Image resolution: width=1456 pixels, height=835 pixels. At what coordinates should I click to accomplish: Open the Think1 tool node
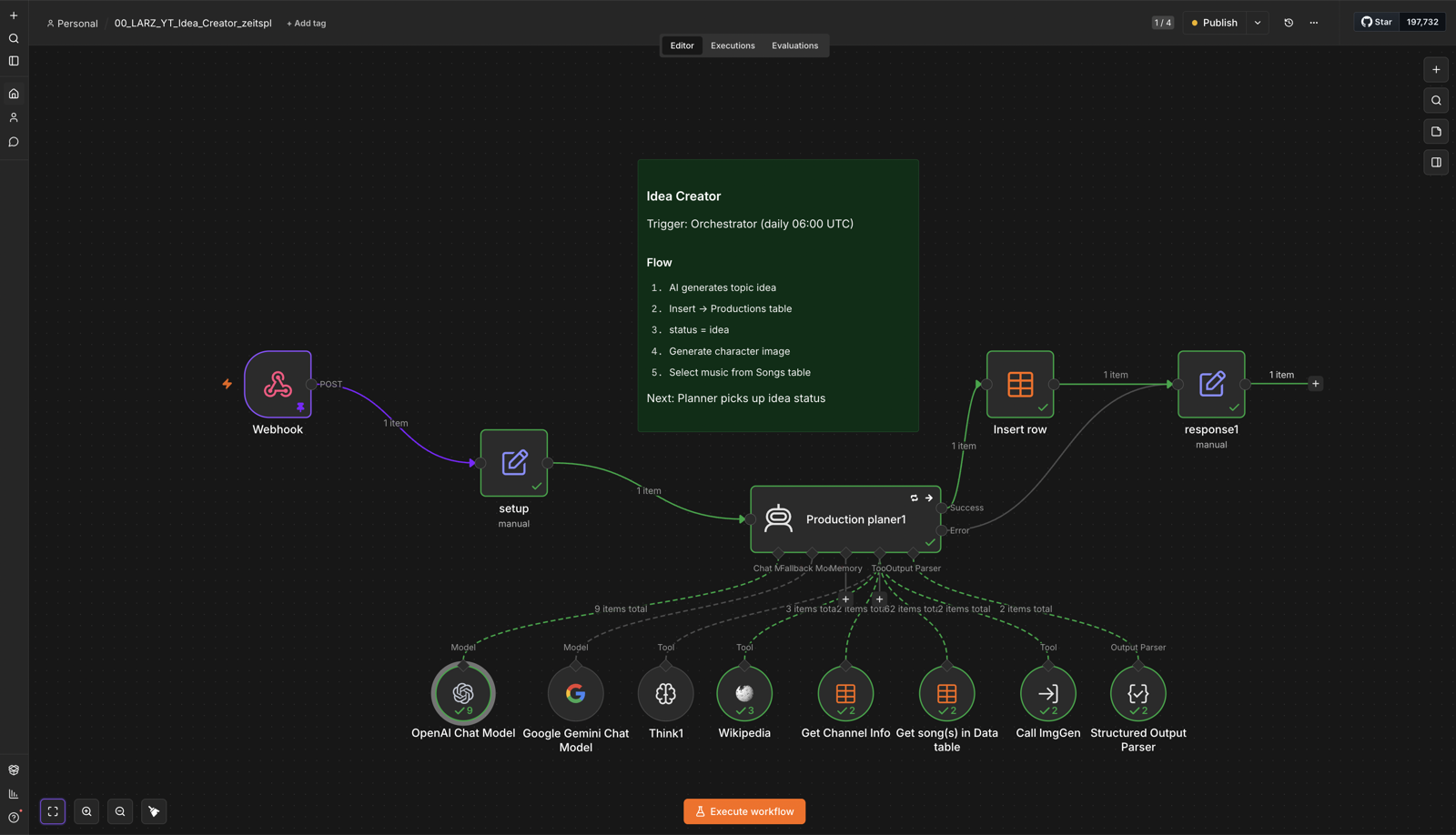point(666,693)
